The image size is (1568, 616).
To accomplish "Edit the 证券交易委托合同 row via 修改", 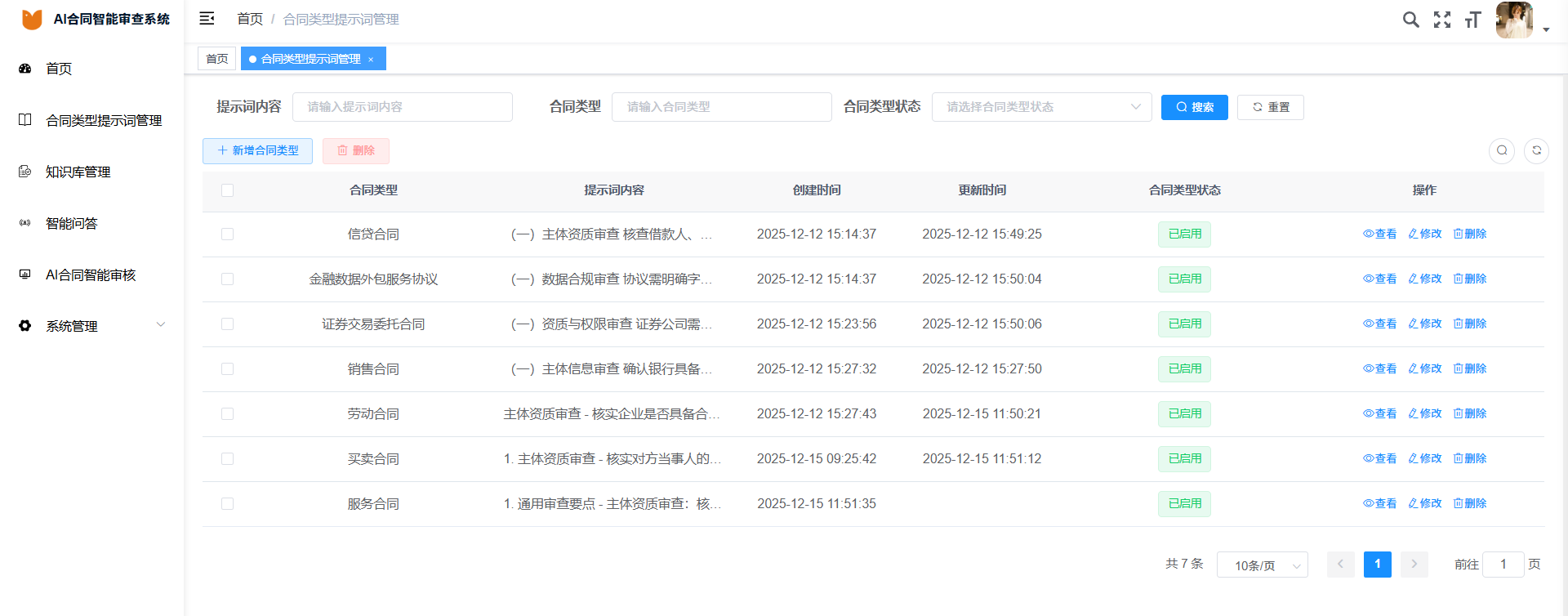I will point(1425,324).
